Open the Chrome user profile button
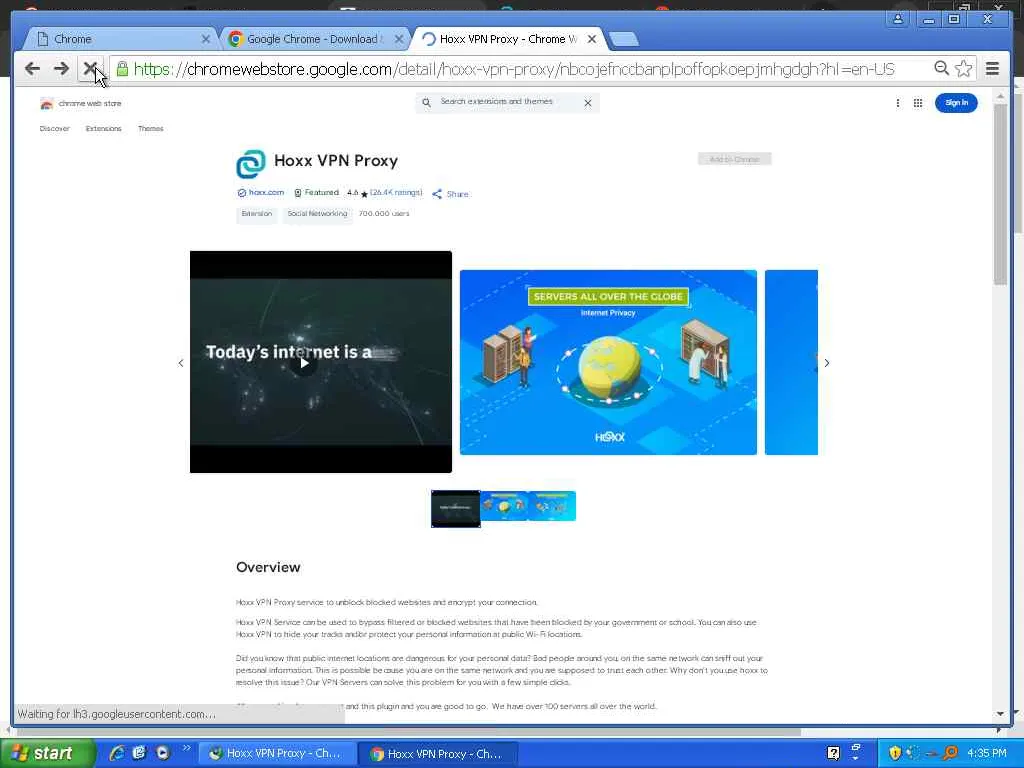The width and height of the screenshot is (1024, 768). (898, 19)
